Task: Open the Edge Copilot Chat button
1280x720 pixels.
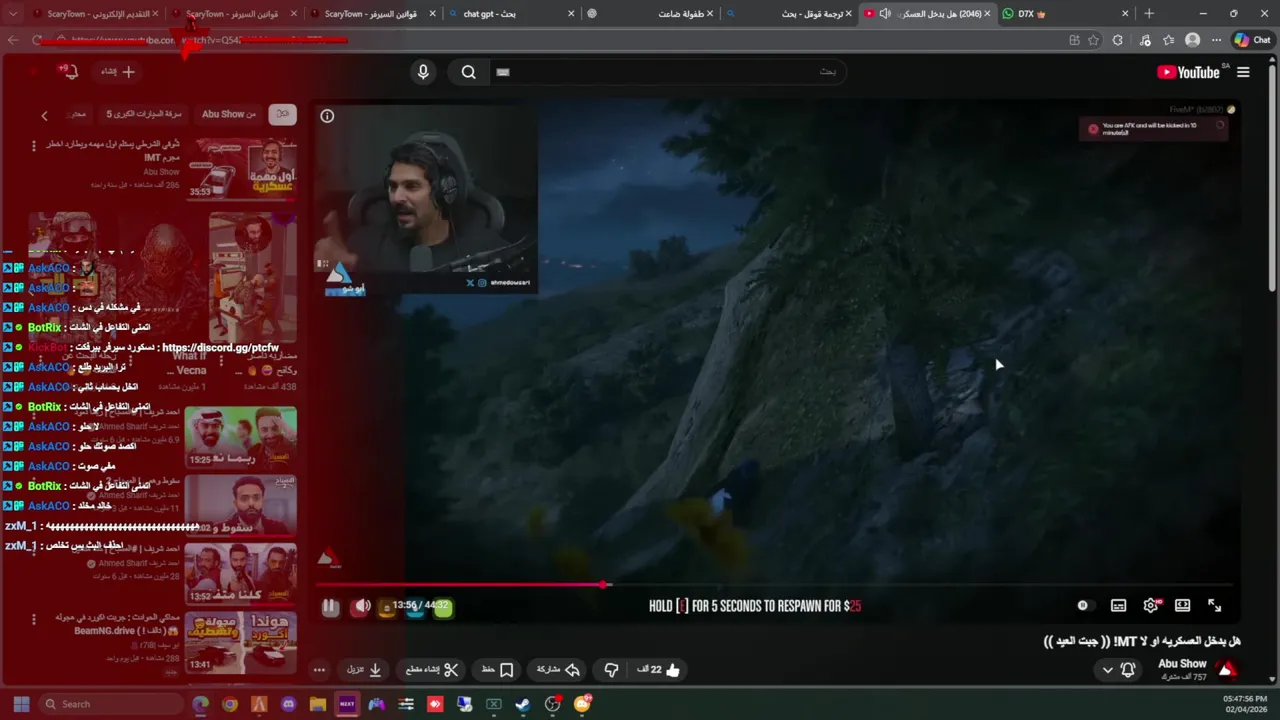Action: pyautogui.click(x=1253, y=40)
